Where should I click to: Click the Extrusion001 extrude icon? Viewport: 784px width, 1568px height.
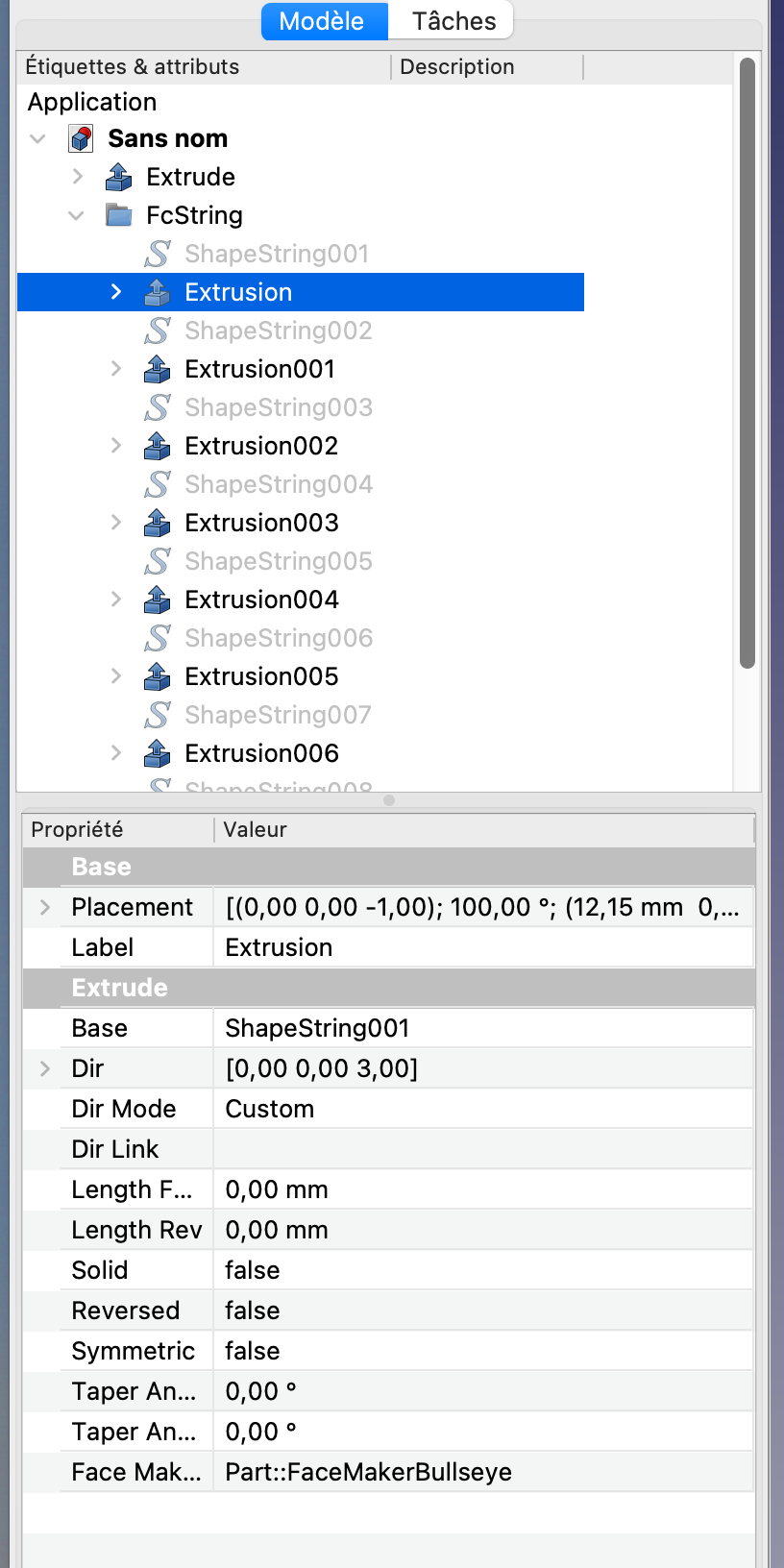pyautogui.click(x=158, y=369)
